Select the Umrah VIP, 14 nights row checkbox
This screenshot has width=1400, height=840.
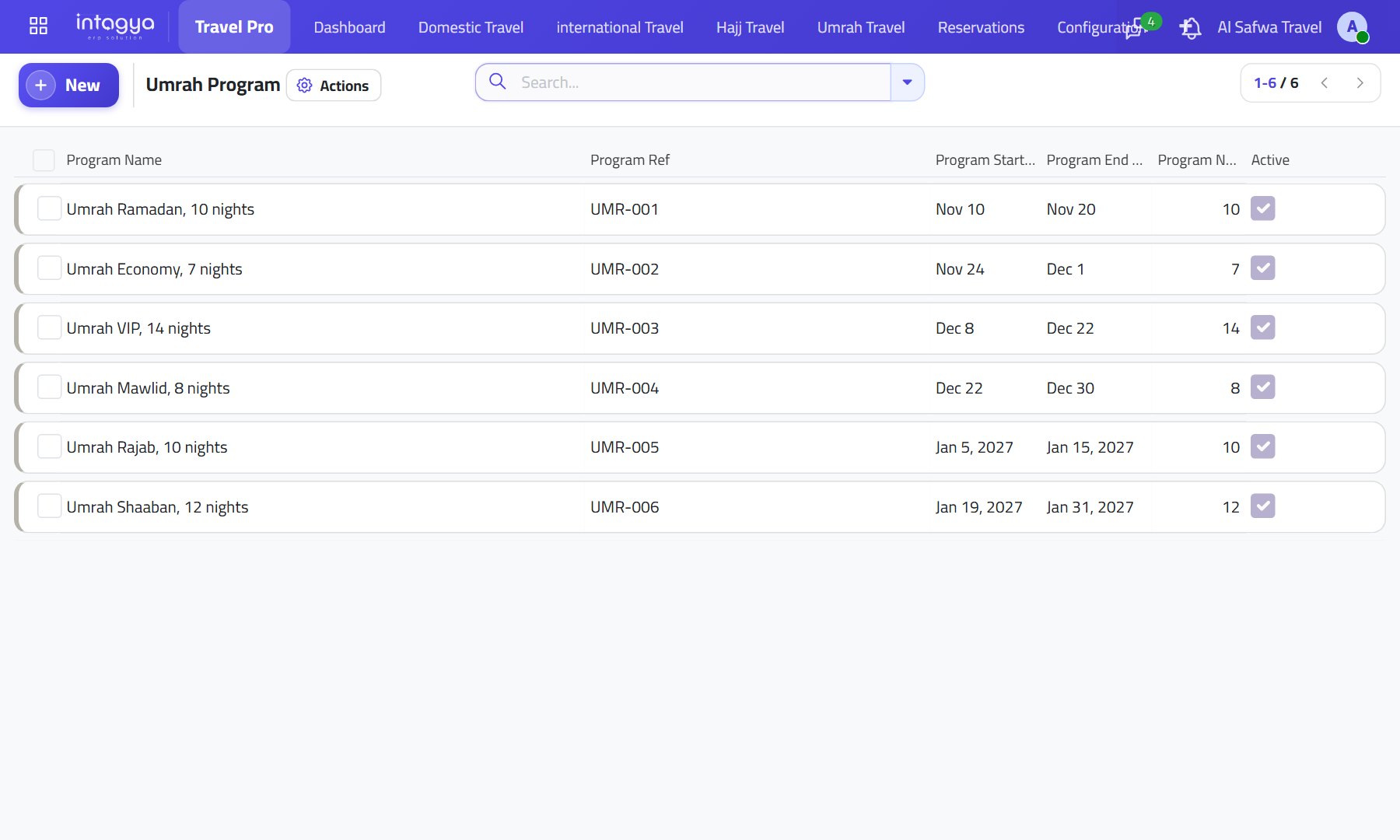(50, 327)
